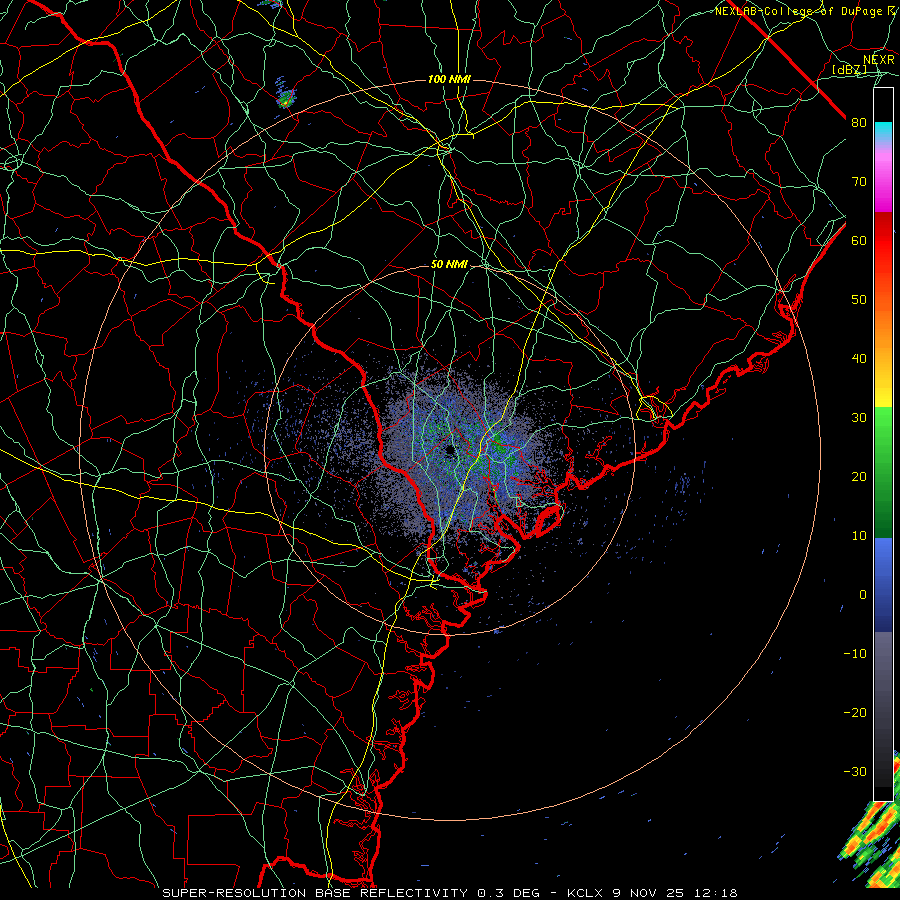Click the 40 value on the dBZ scale
This screenshot has width=900, height=900.
point(859,359)
